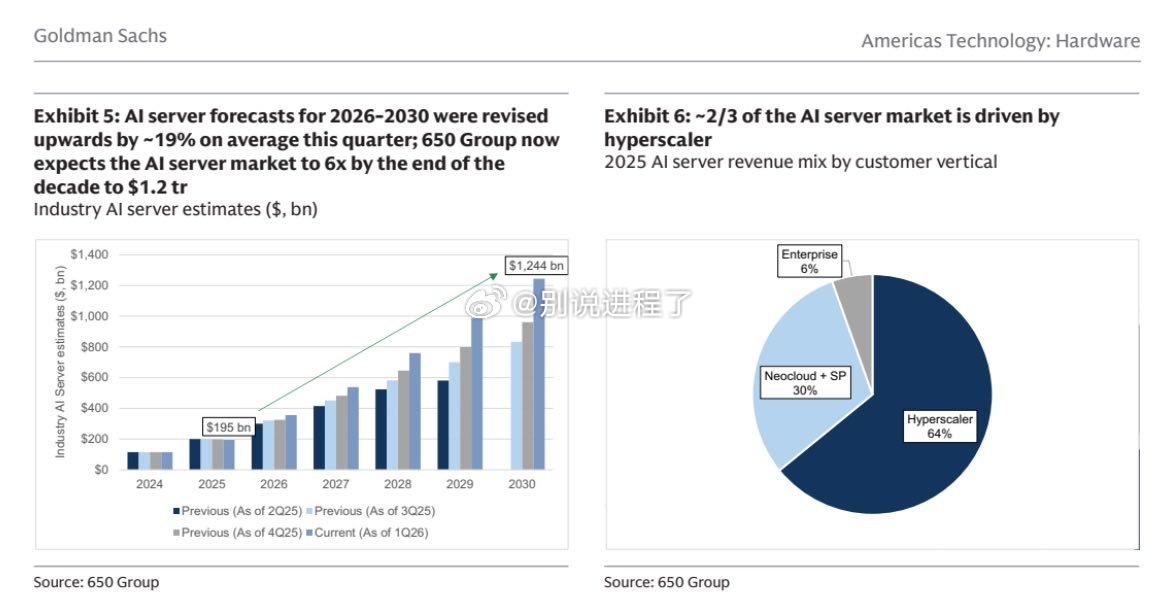Image resolution: width=1162 pixels, height=604 pixels.
Task: Click the $1,244 bn data label
Action: point(536,265)
